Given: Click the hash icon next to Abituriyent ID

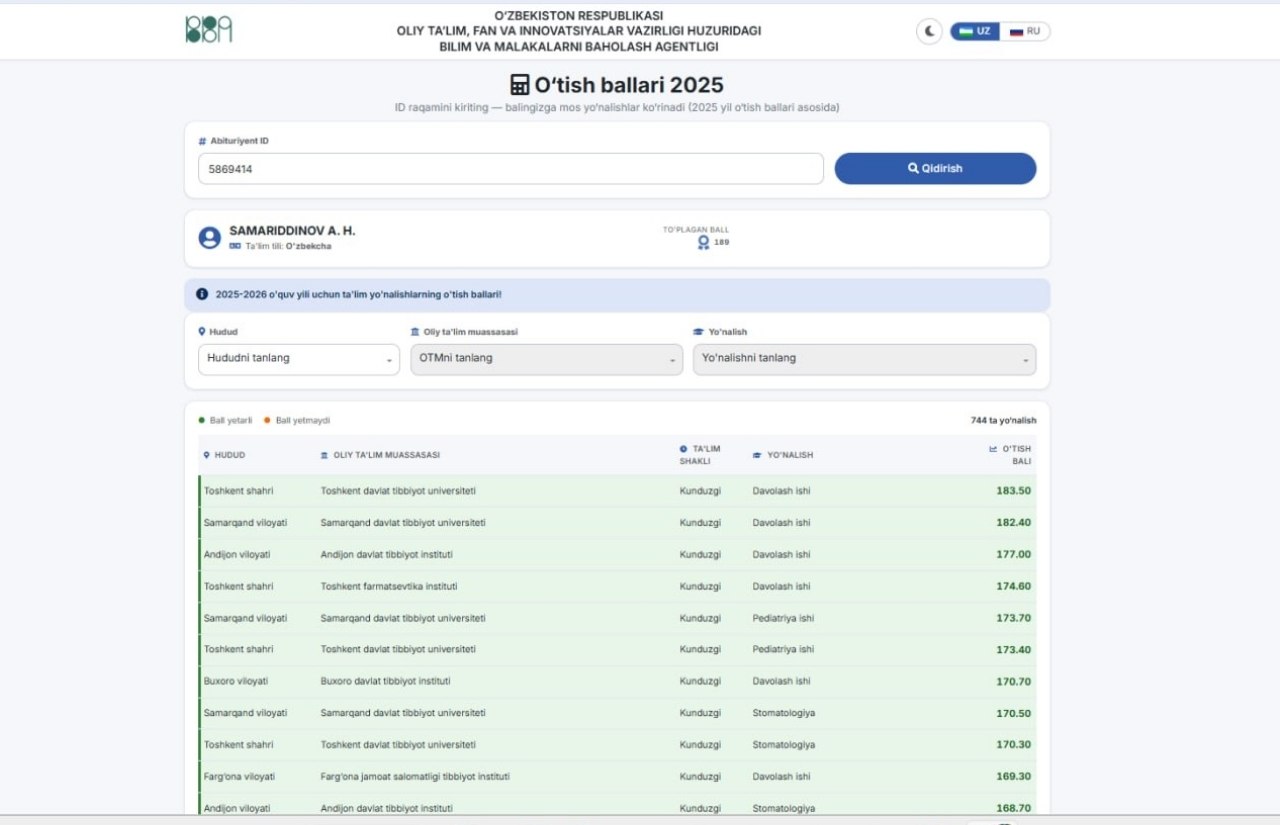Looking at the screenshot, I should pyautogui.click(x=202, y=141).
